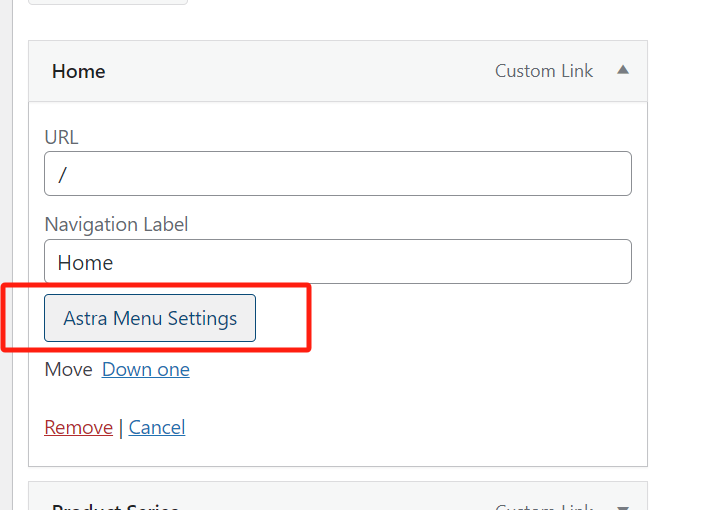Select the Product Series menu item title

click(x=115, y=505)
